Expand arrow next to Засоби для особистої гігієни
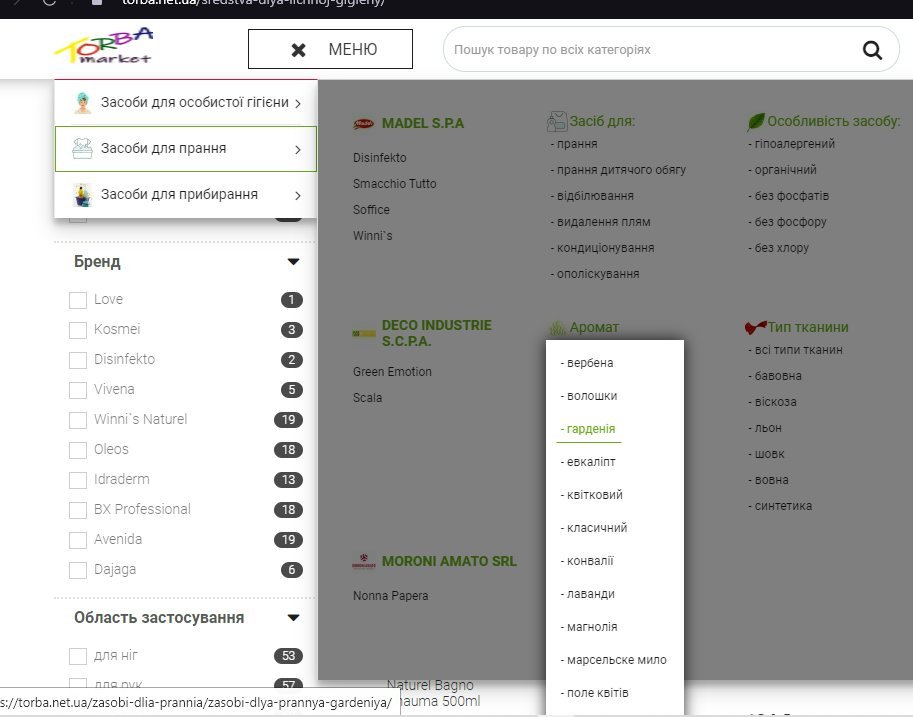The height and width of the screenshot is (717, 913). [x=298, y=103]
